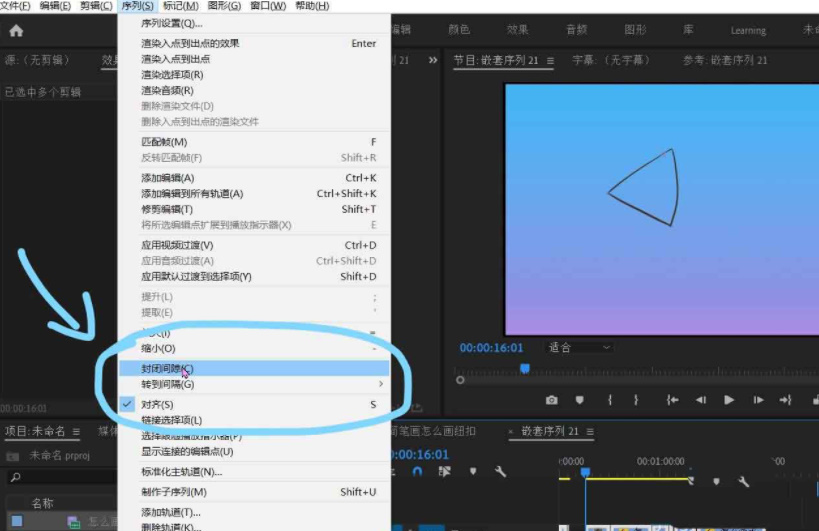The height and width of the screenshot is (531, 819).
Task: Open 标记(M) menu
Action: tap(181, 6)
